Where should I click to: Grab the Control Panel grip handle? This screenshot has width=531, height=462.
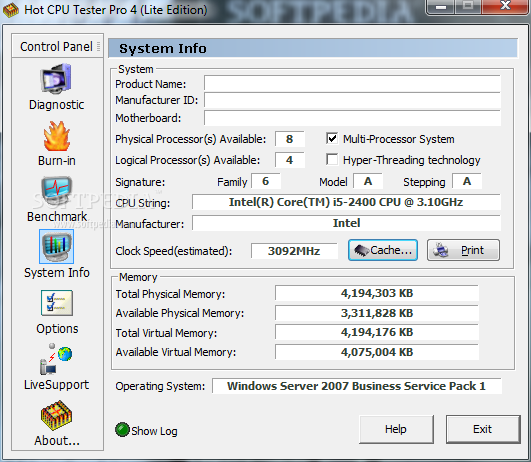point(99,46)
